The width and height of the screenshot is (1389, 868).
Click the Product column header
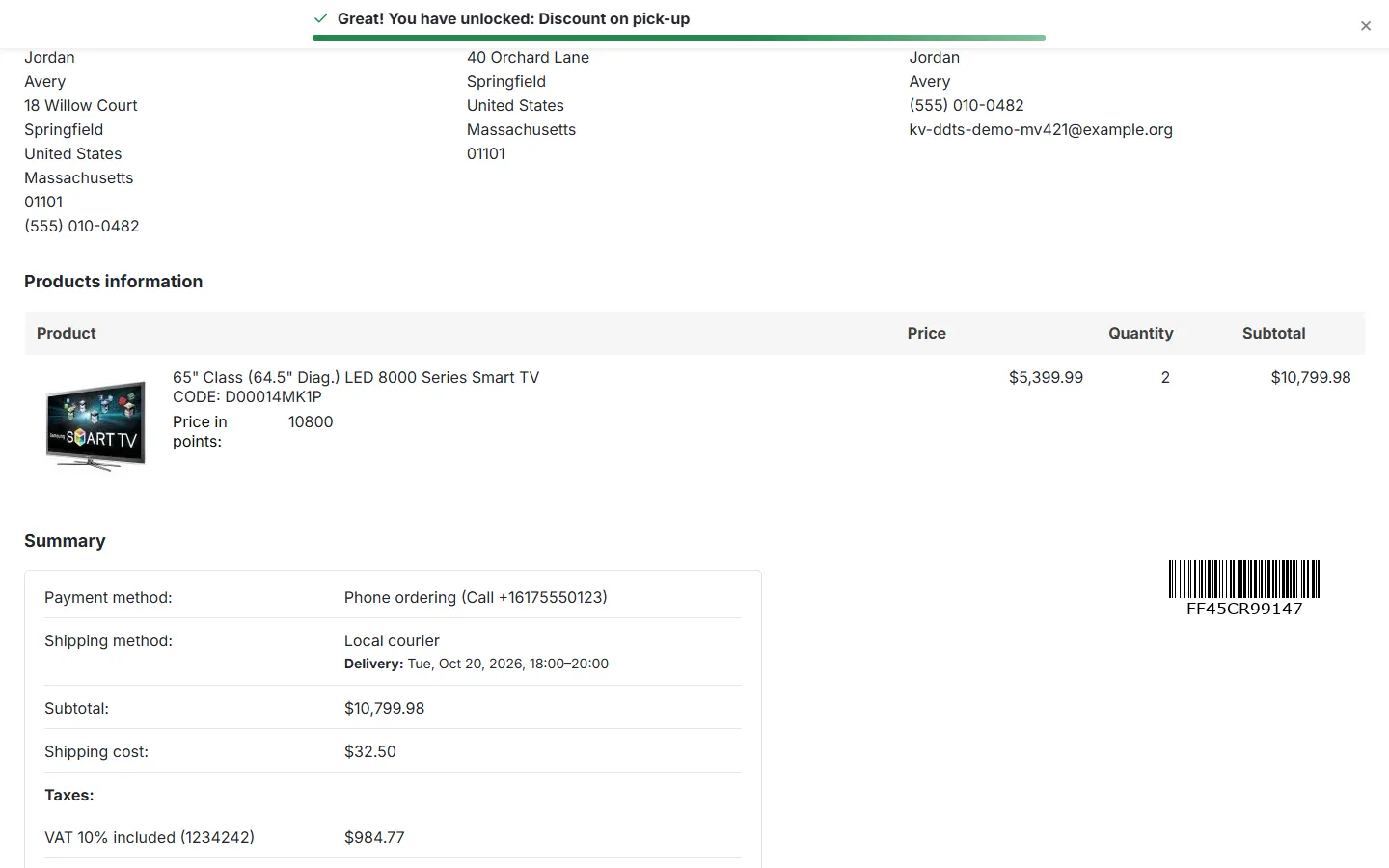tap(67, 333)
